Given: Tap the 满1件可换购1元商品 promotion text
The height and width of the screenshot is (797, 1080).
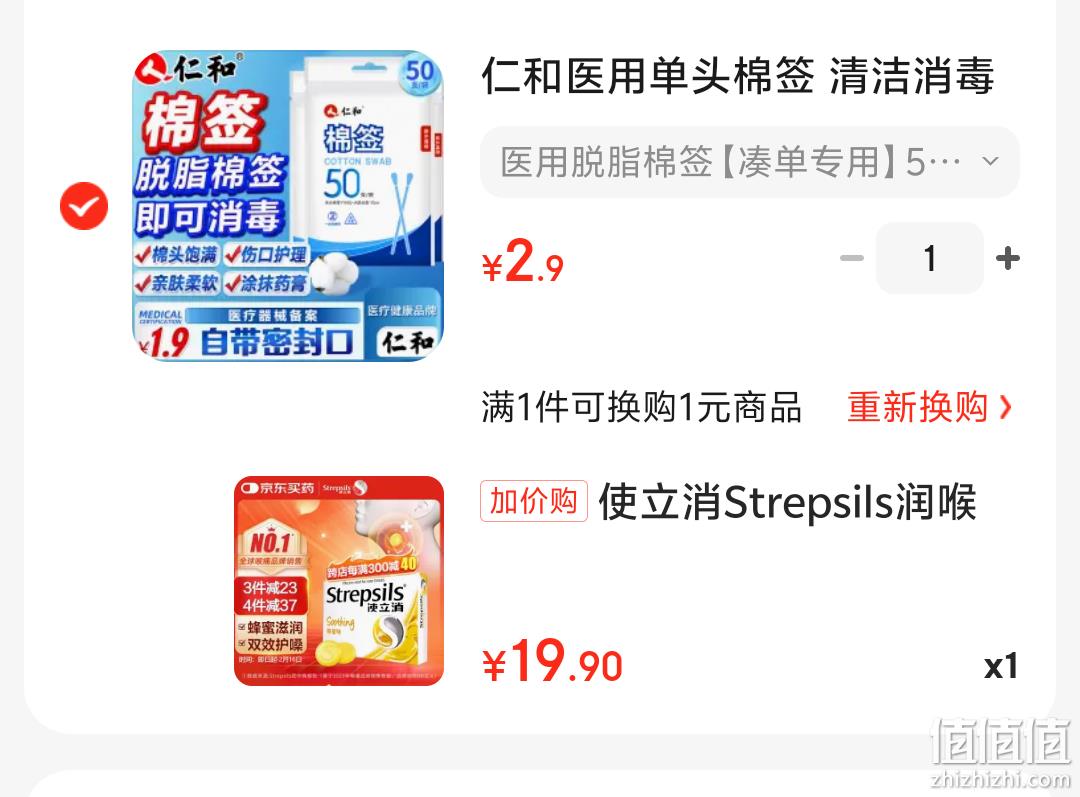Looking at the screenshot, I should 641,407.
